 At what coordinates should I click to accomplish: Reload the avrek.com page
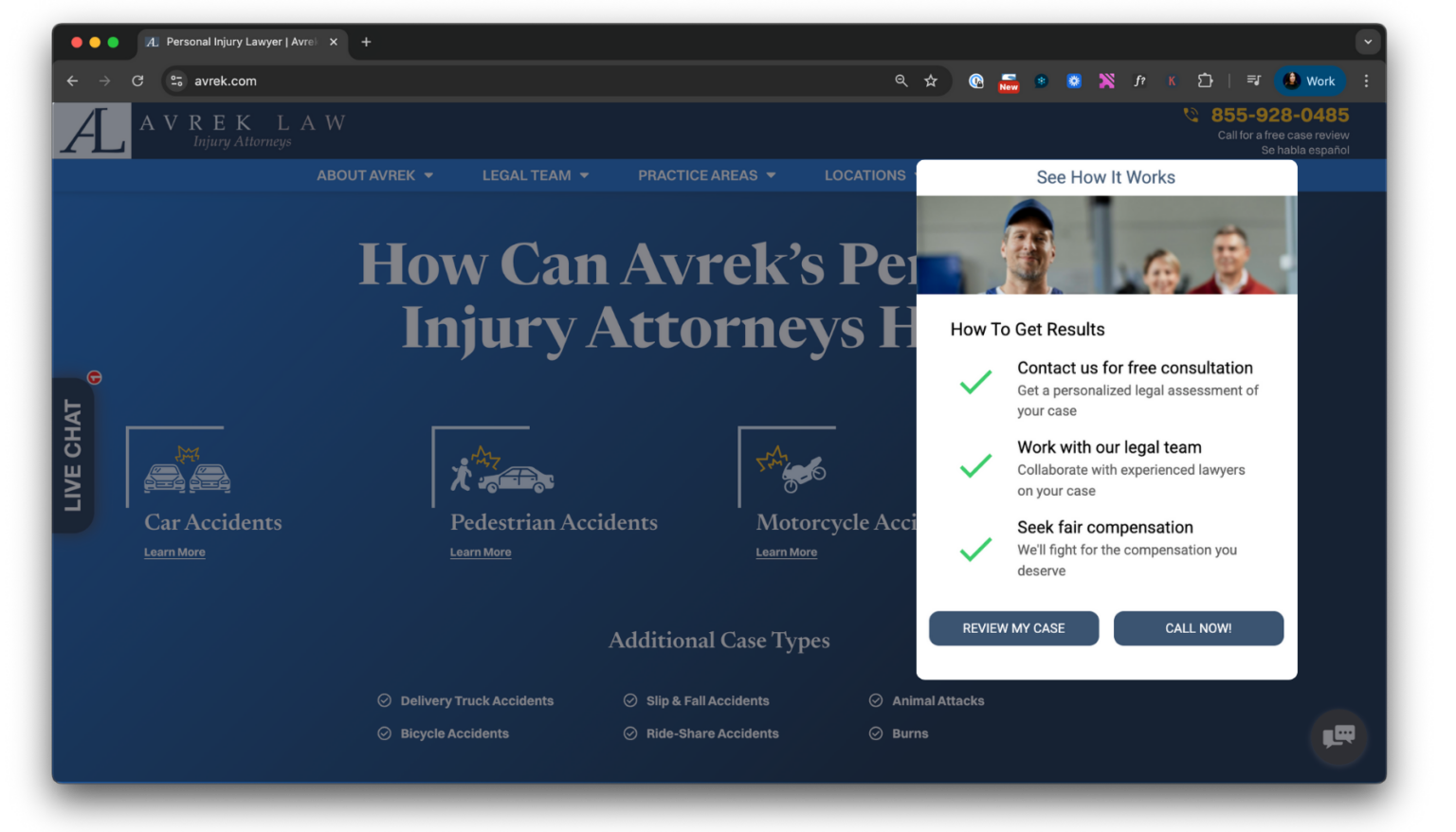[137, 81]
